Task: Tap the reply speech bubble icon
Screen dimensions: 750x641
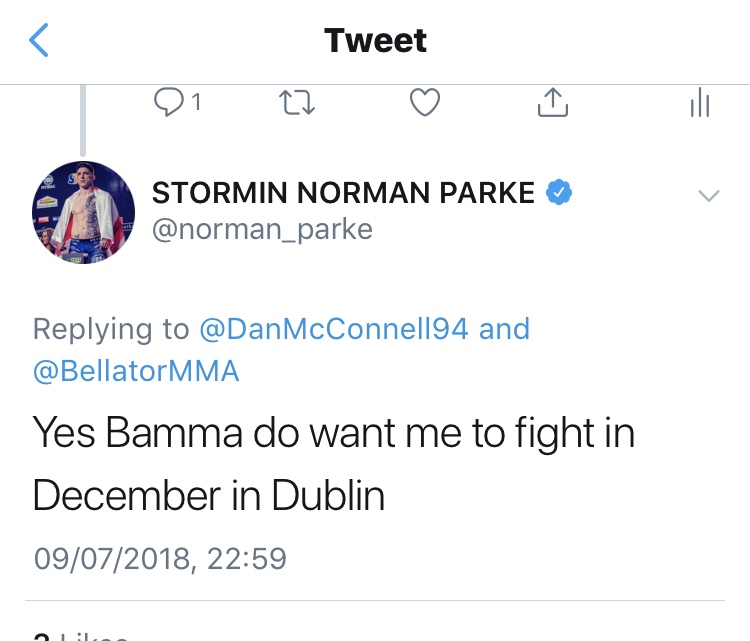Action: (167, 101)
